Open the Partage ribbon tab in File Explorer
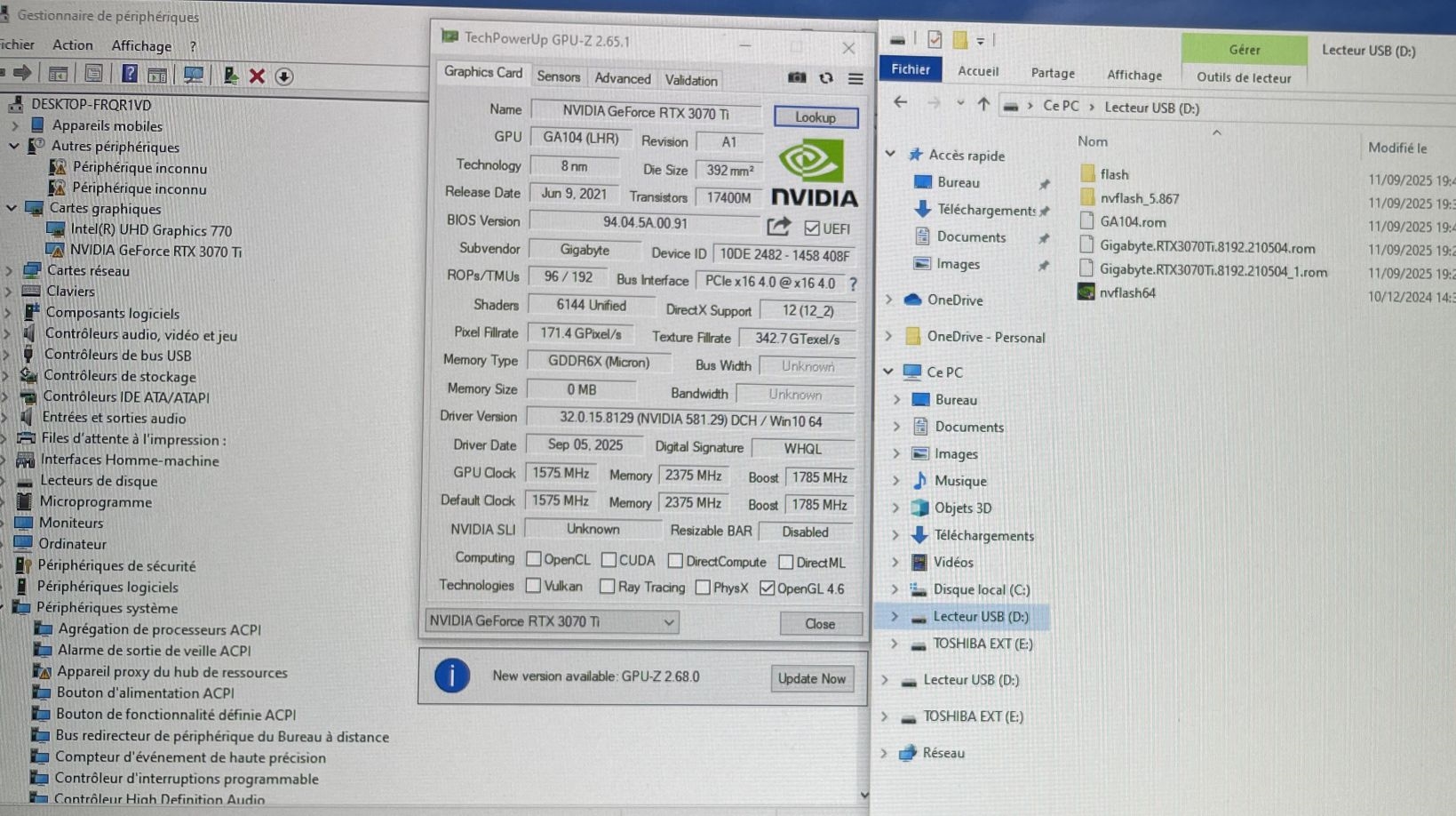This screenshot has height=816, width=1456. [1053, 73]
